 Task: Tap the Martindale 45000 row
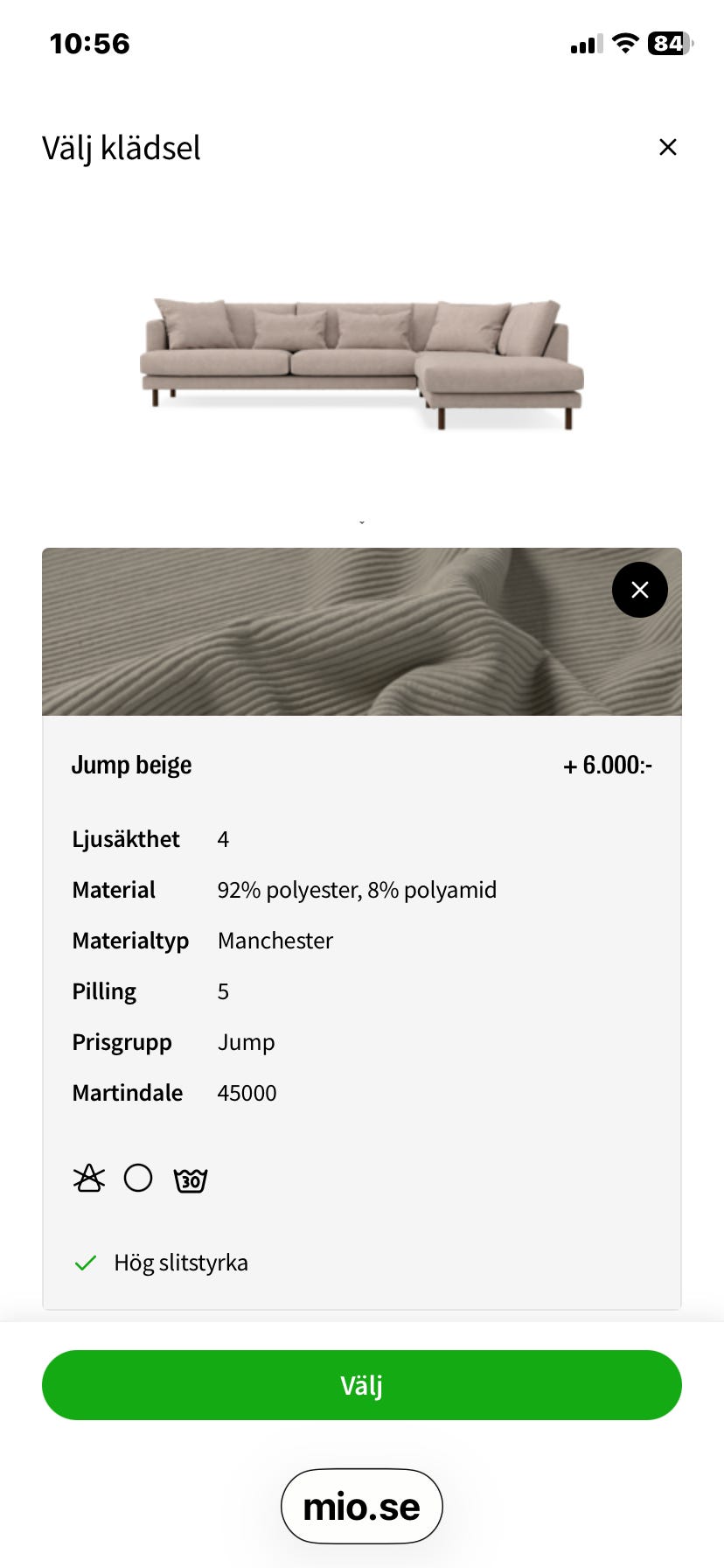[175, 1093]
